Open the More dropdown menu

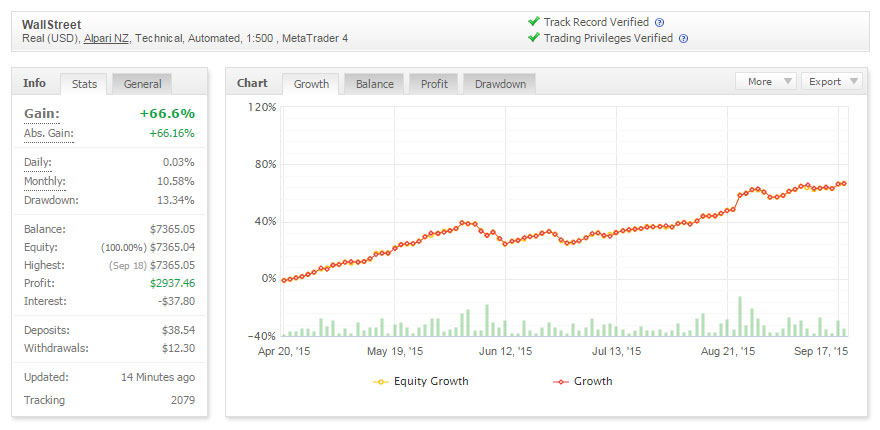[x=766, y=81]
